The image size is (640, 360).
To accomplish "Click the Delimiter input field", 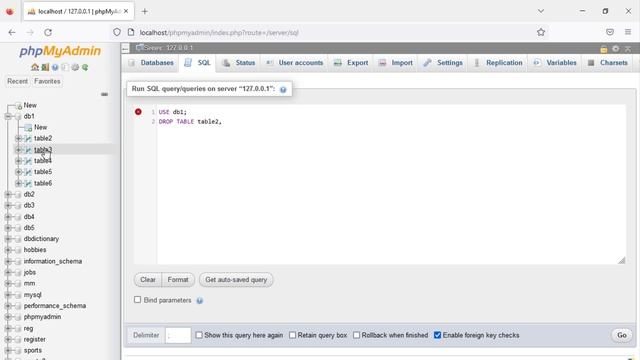I will point(178,335).
